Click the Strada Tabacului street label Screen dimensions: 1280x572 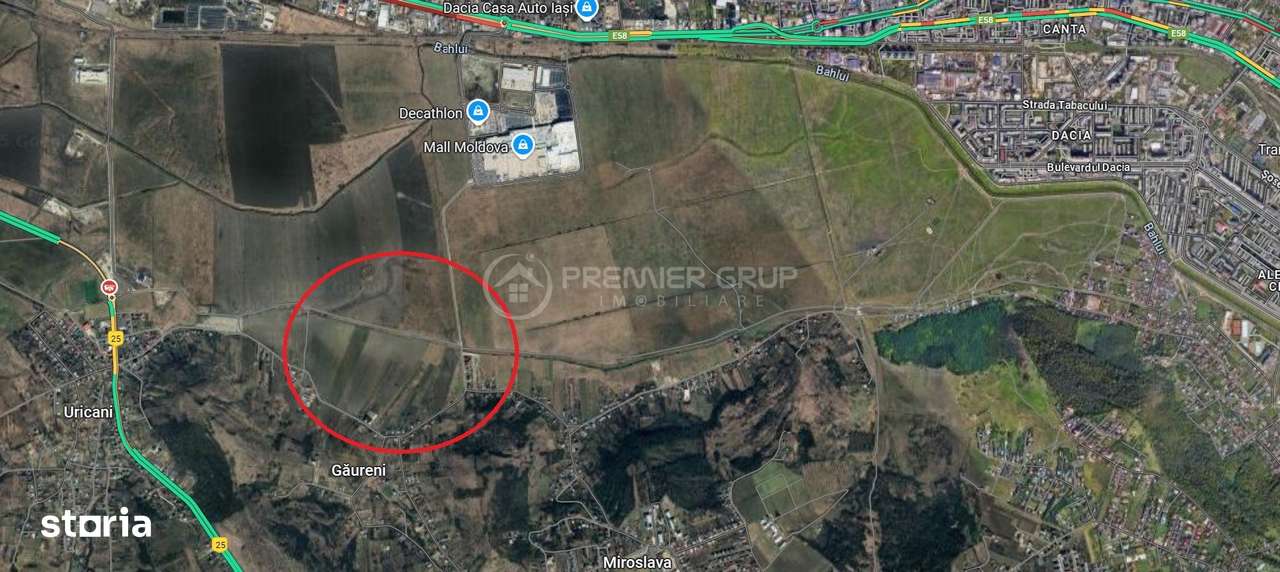pyautogui.click(x=1064, y=104)
